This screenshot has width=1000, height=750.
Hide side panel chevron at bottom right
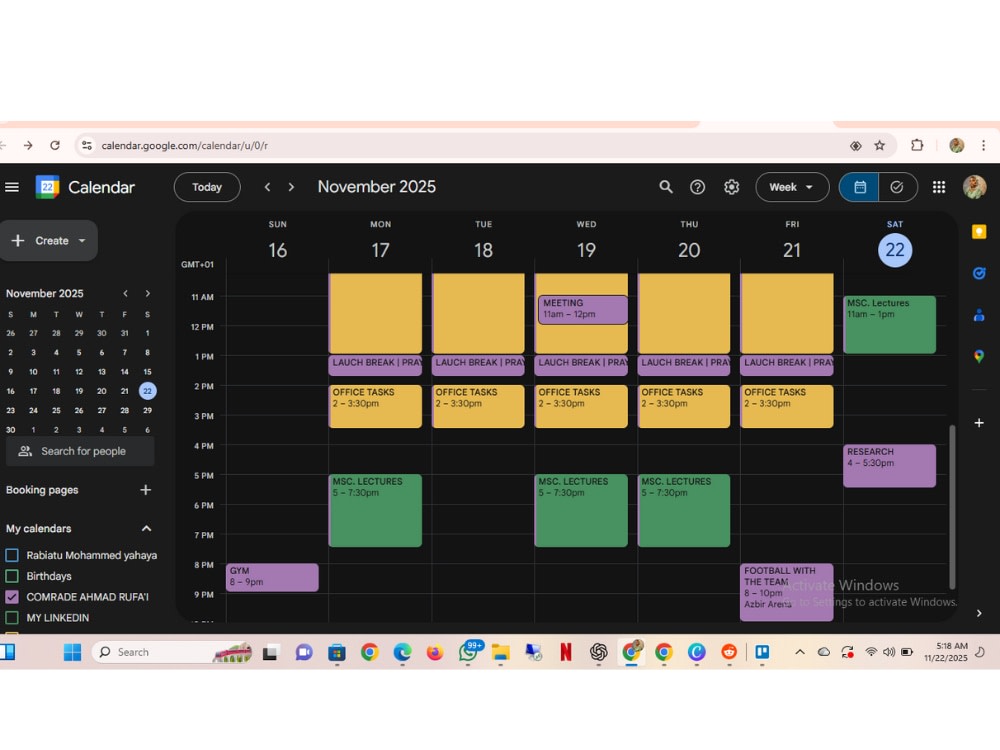tap(979, 613)
